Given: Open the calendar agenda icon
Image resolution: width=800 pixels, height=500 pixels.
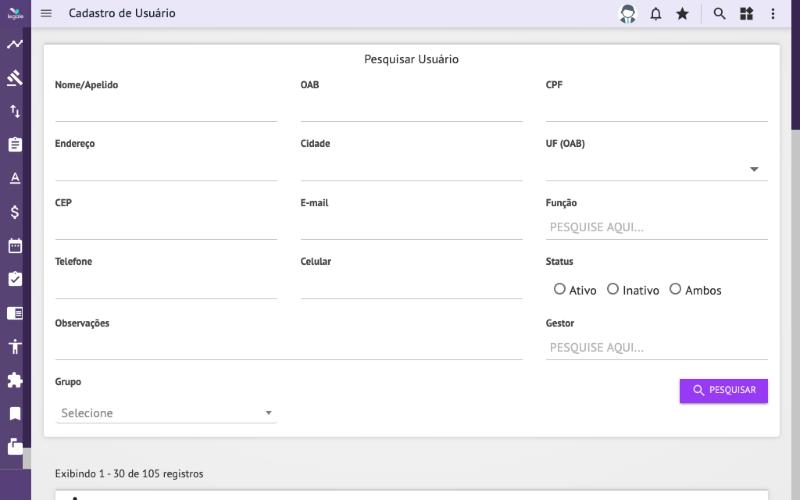Looking at the screenshot, I should (15, 245).
